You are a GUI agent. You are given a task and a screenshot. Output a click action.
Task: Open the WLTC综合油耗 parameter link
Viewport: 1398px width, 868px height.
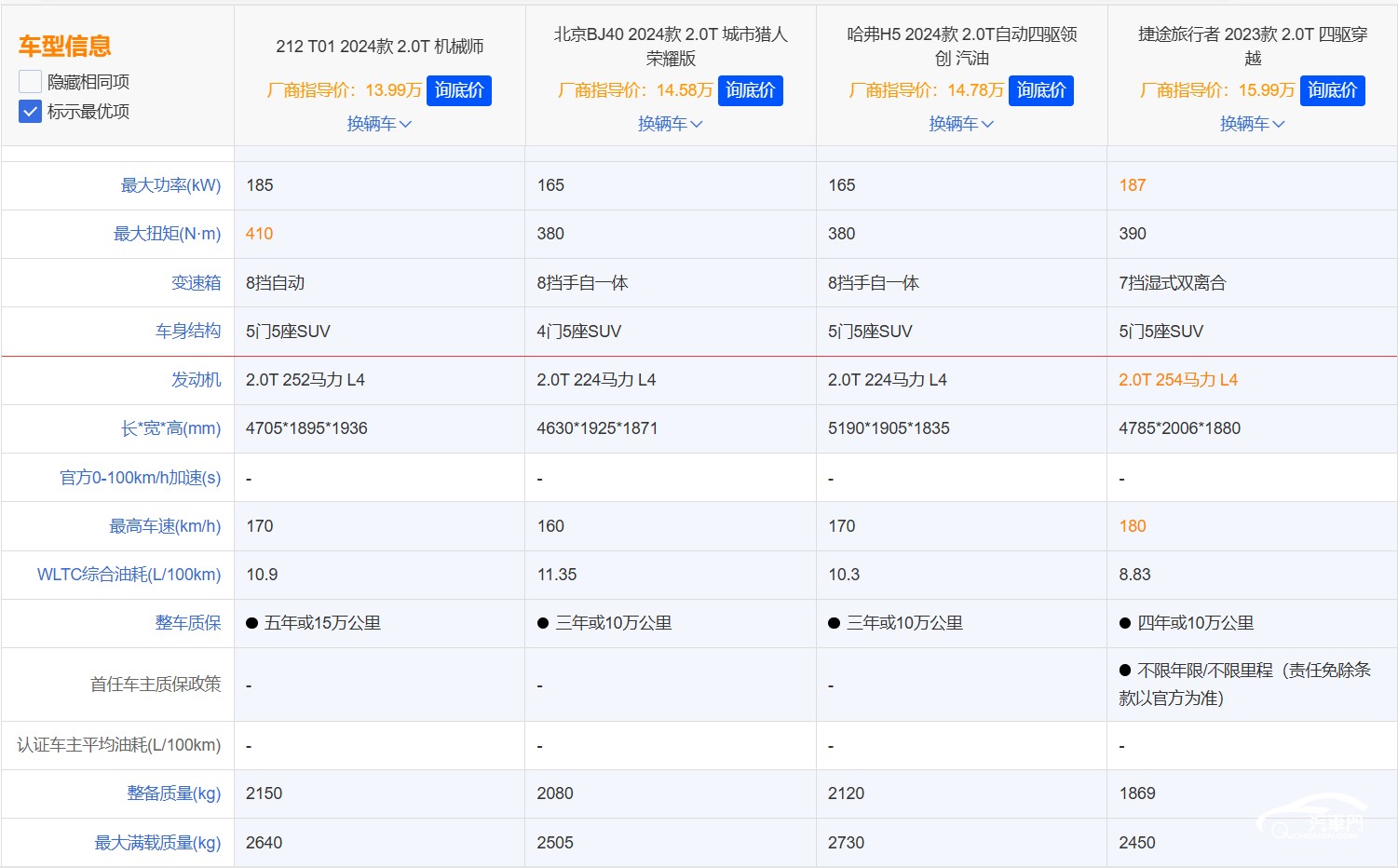tap(129, 575)
